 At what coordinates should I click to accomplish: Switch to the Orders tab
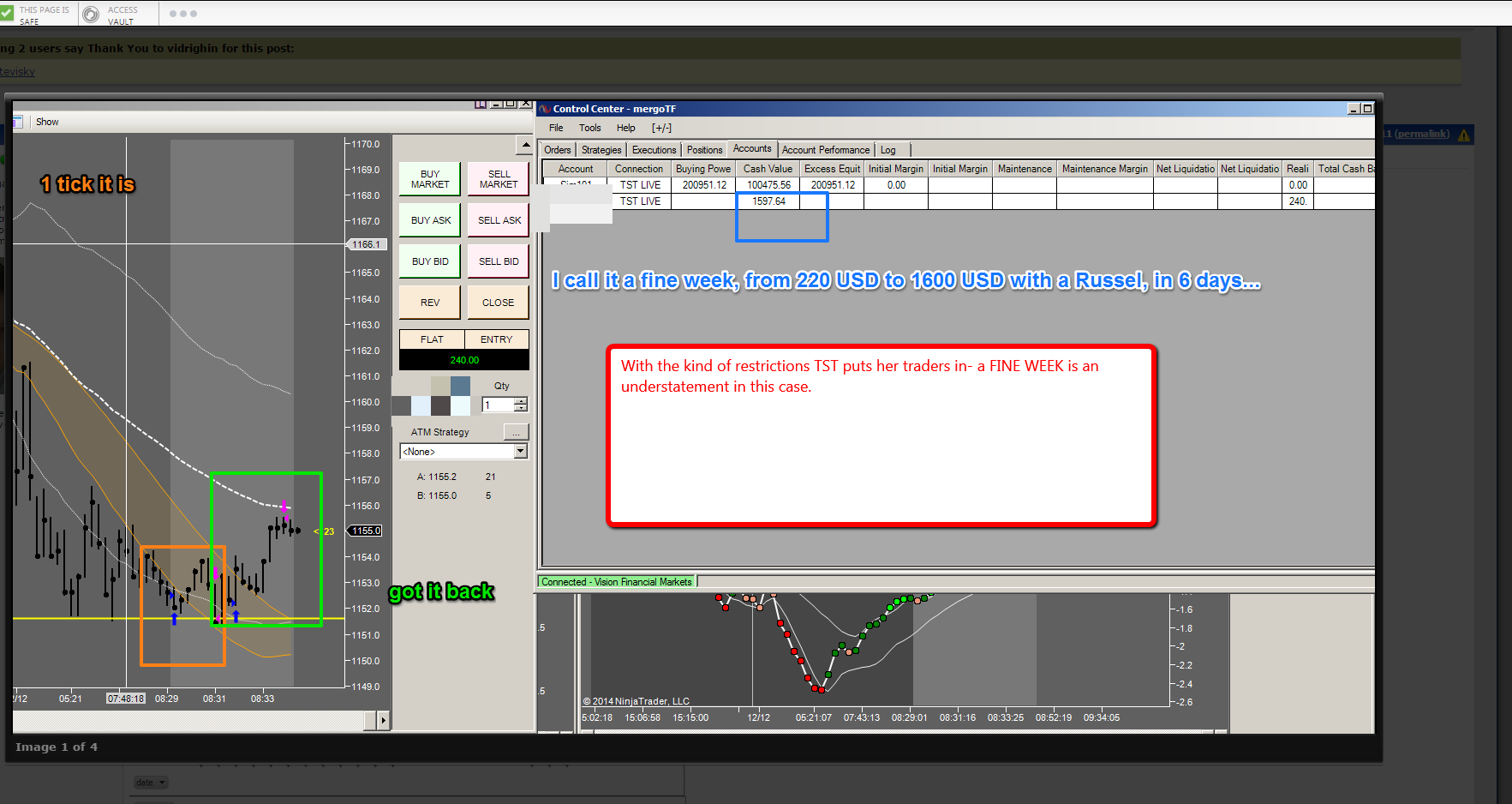[x=558, y=150]
